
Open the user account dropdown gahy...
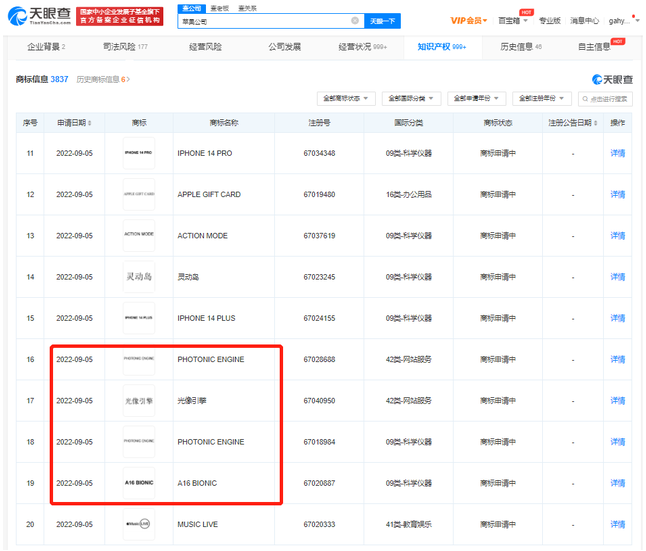point(624,21)
